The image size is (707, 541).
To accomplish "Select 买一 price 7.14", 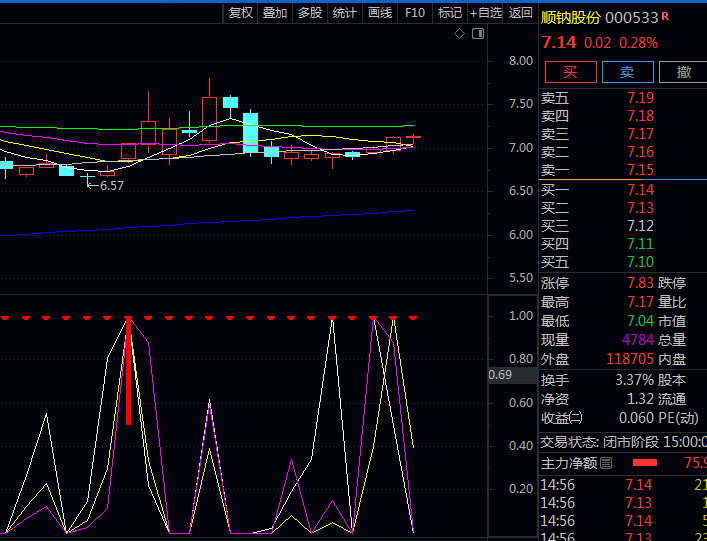I will pyautogui.click(x=641, y=190).
